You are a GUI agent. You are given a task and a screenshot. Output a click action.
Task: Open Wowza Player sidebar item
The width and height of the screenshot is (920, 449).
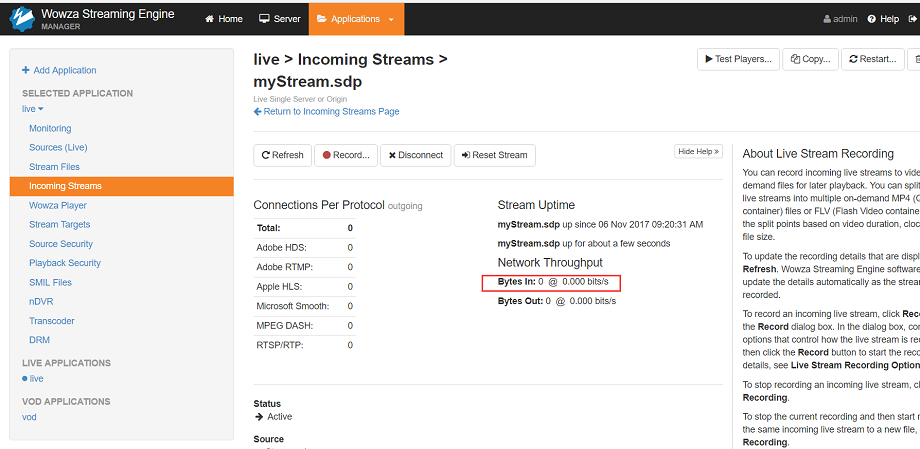click(x=58, y=205)
